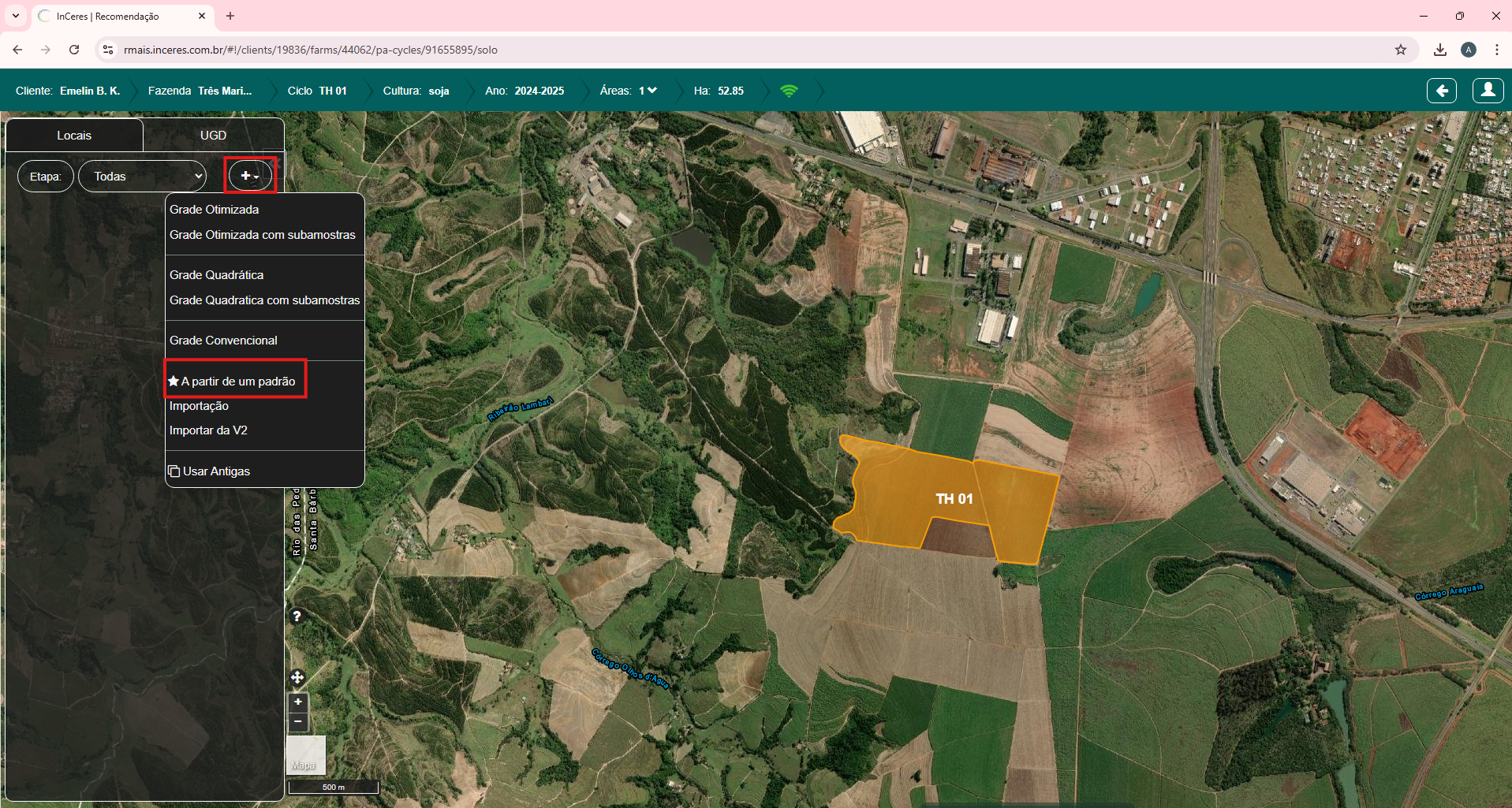Screen dimensions: 1512x808
Task: Click the back arrow button in the green header
Action: point(1441,91)
